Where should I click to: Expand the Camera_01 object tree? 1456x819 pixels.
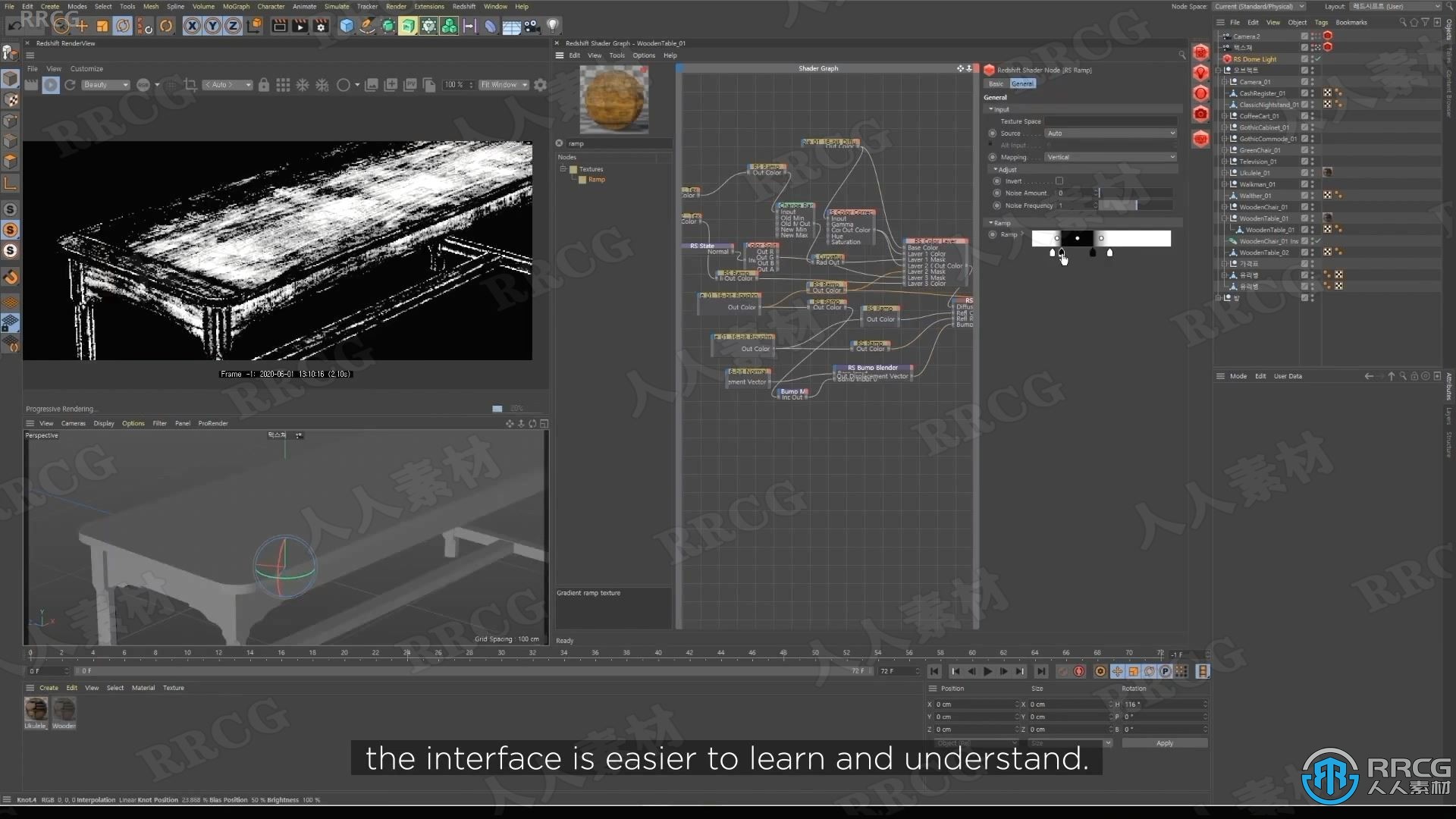click(1225, 82)
